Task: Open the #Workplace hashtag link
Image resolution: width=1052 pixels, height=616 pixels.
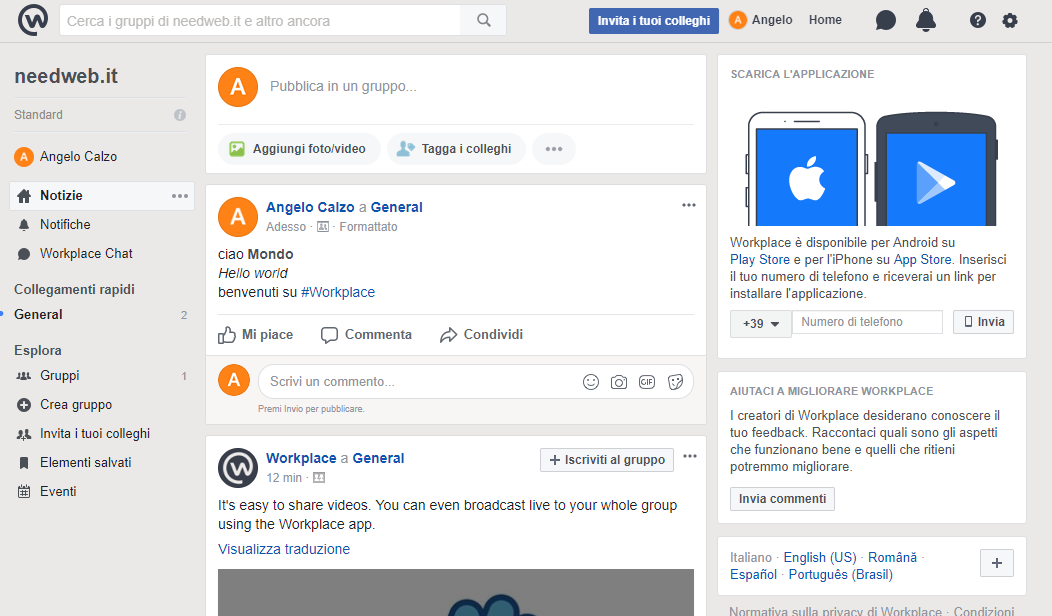Action: point(338,293)
